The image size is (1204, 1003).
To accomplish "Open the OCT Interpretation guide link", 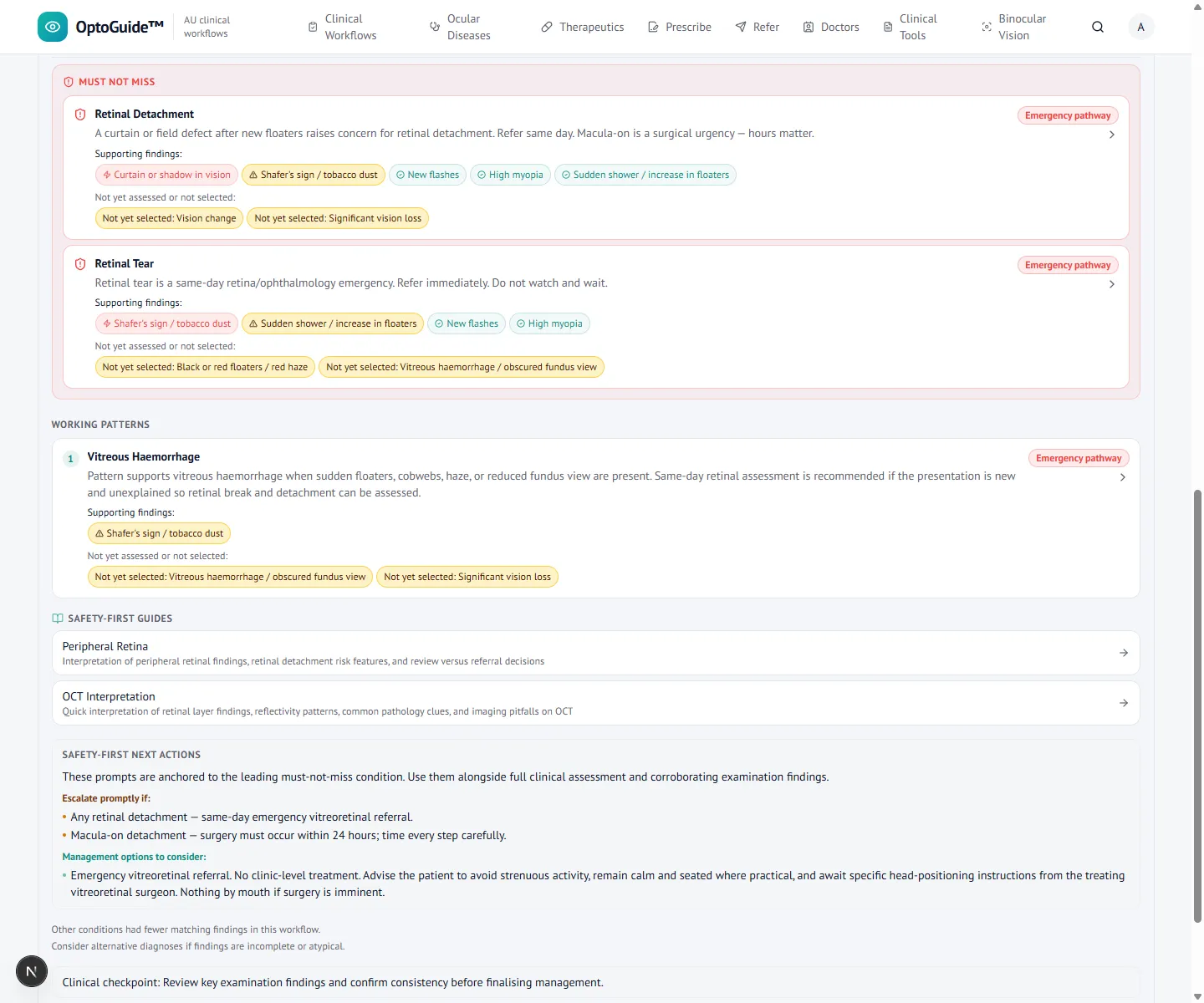I will tap(595, 703).
